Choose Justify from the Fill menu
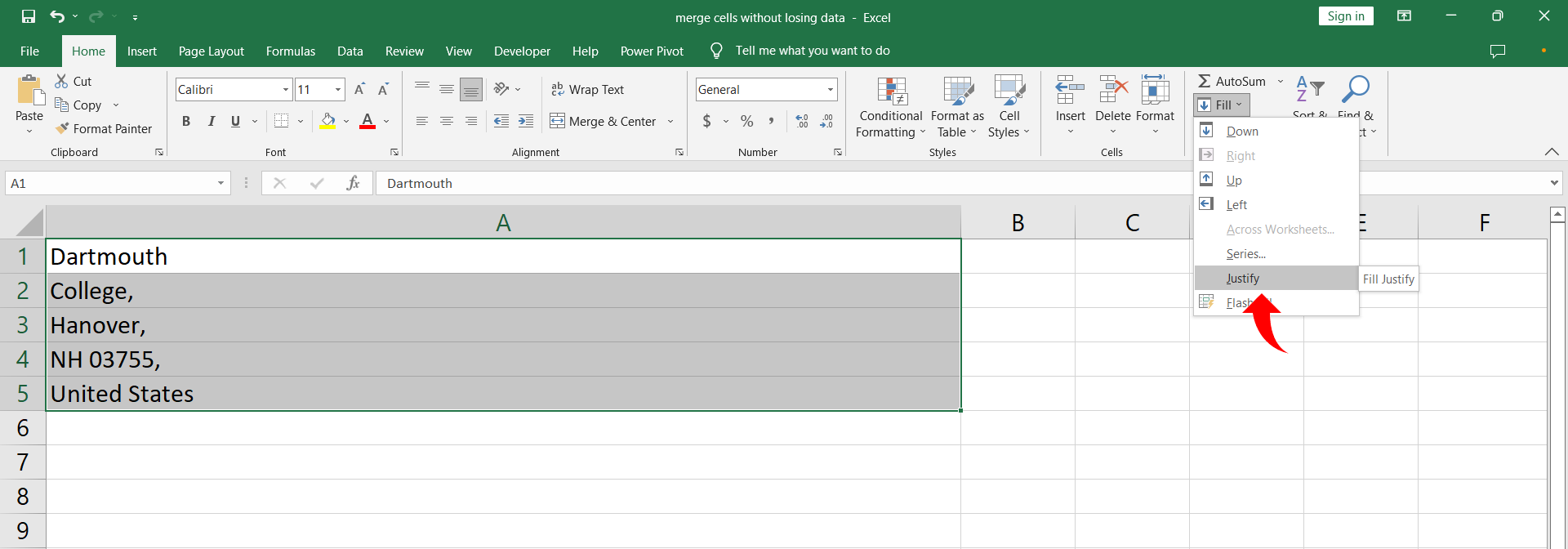The height and width of the screenshot is (549, 1568). point(1276,278)
